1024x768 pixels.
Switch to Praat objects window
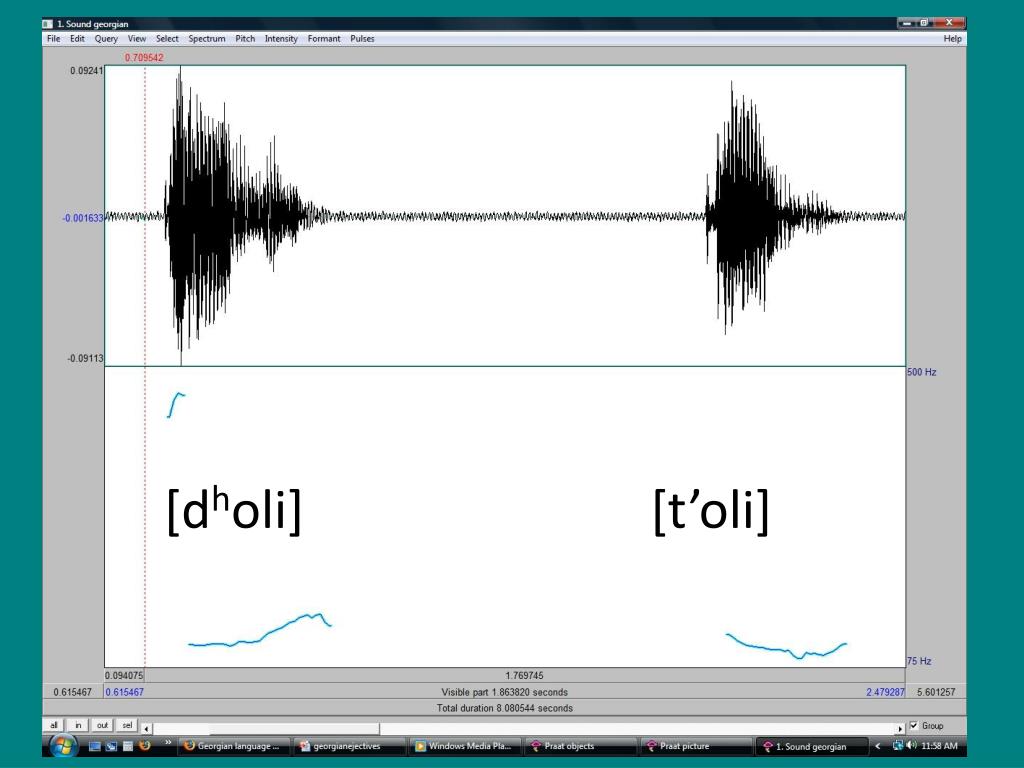(580, 746)
